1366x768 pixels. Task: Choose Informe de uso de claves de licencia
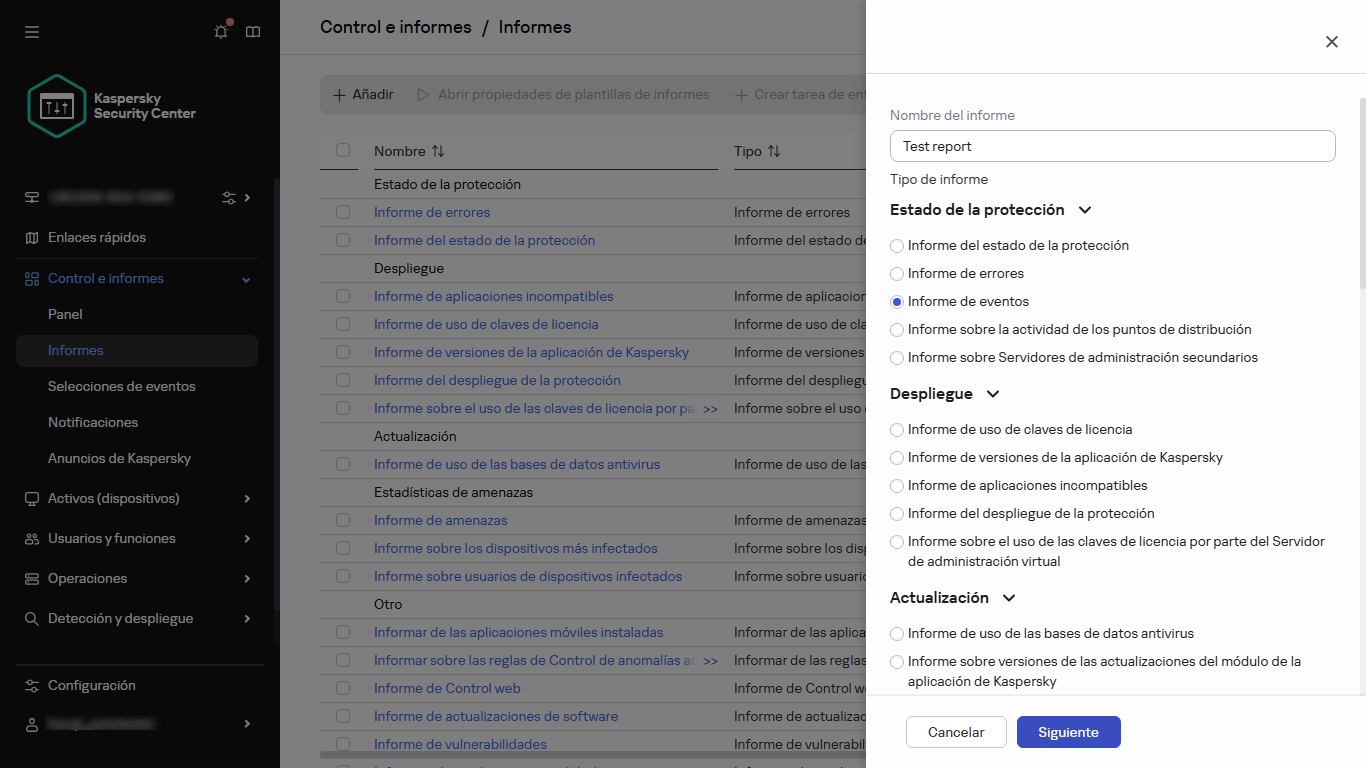[x=897, y=430]
